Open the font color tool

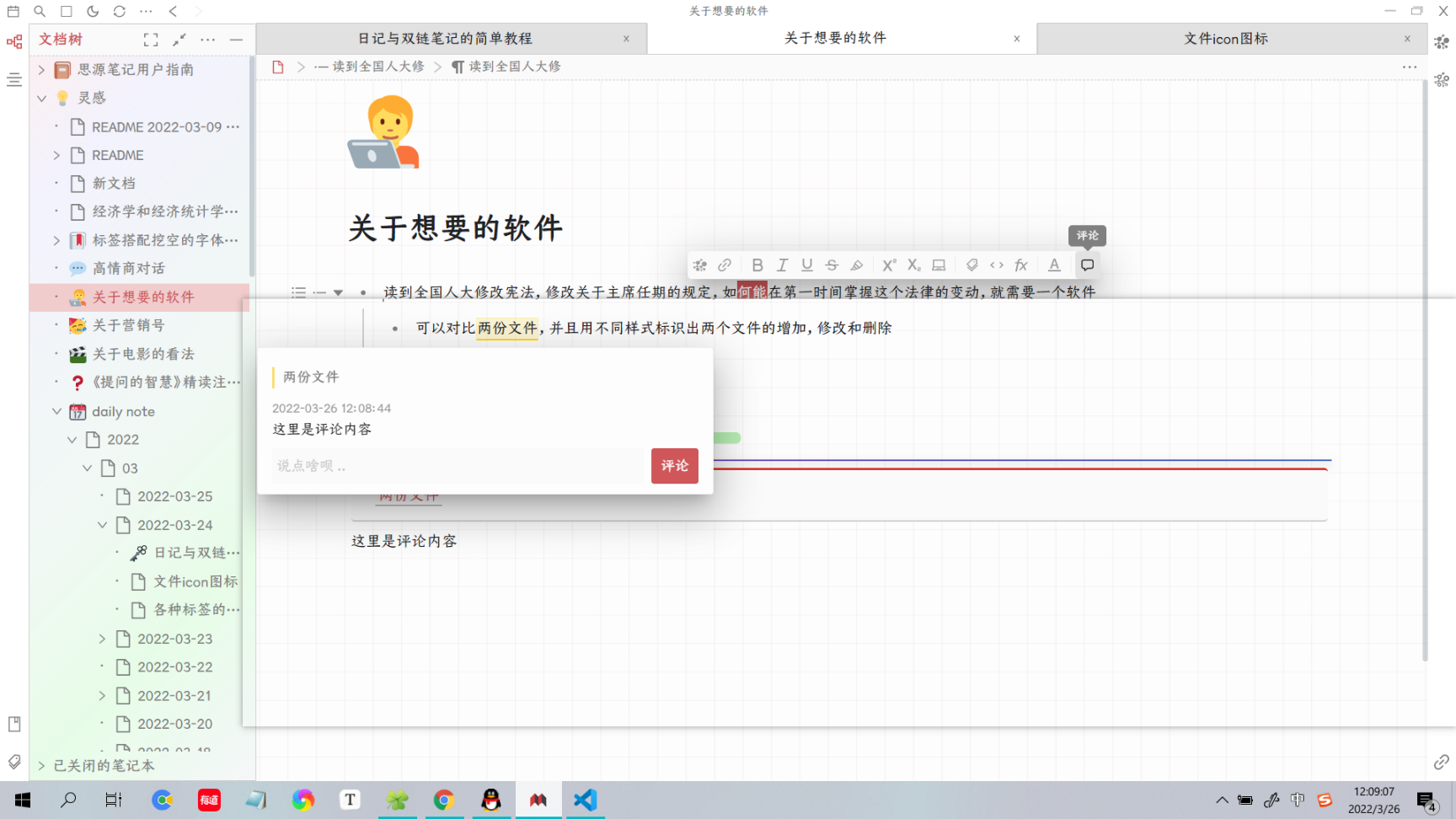[1054, 265]
